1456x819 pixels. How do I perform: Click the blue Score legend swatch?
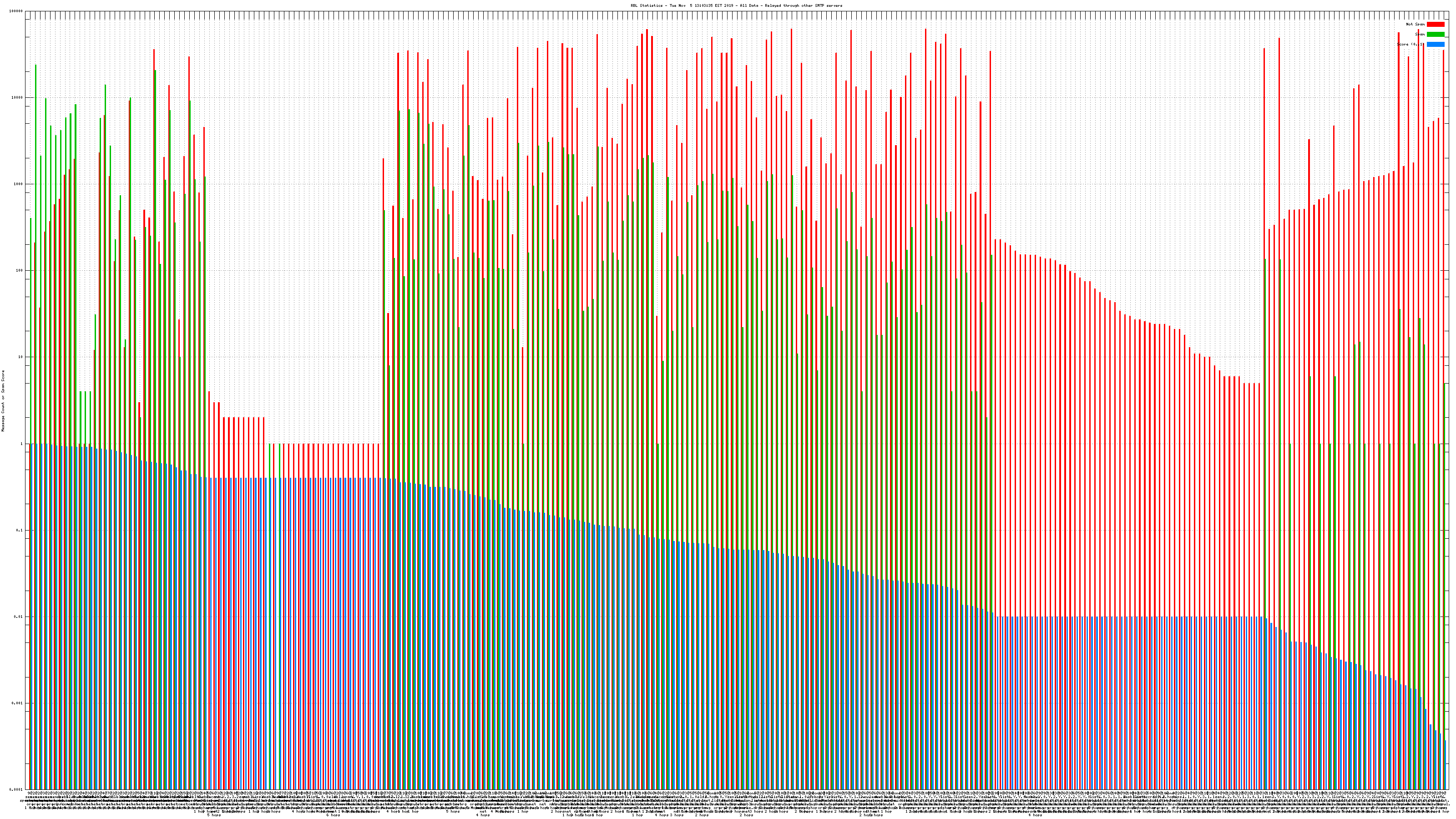point(1435,44)
